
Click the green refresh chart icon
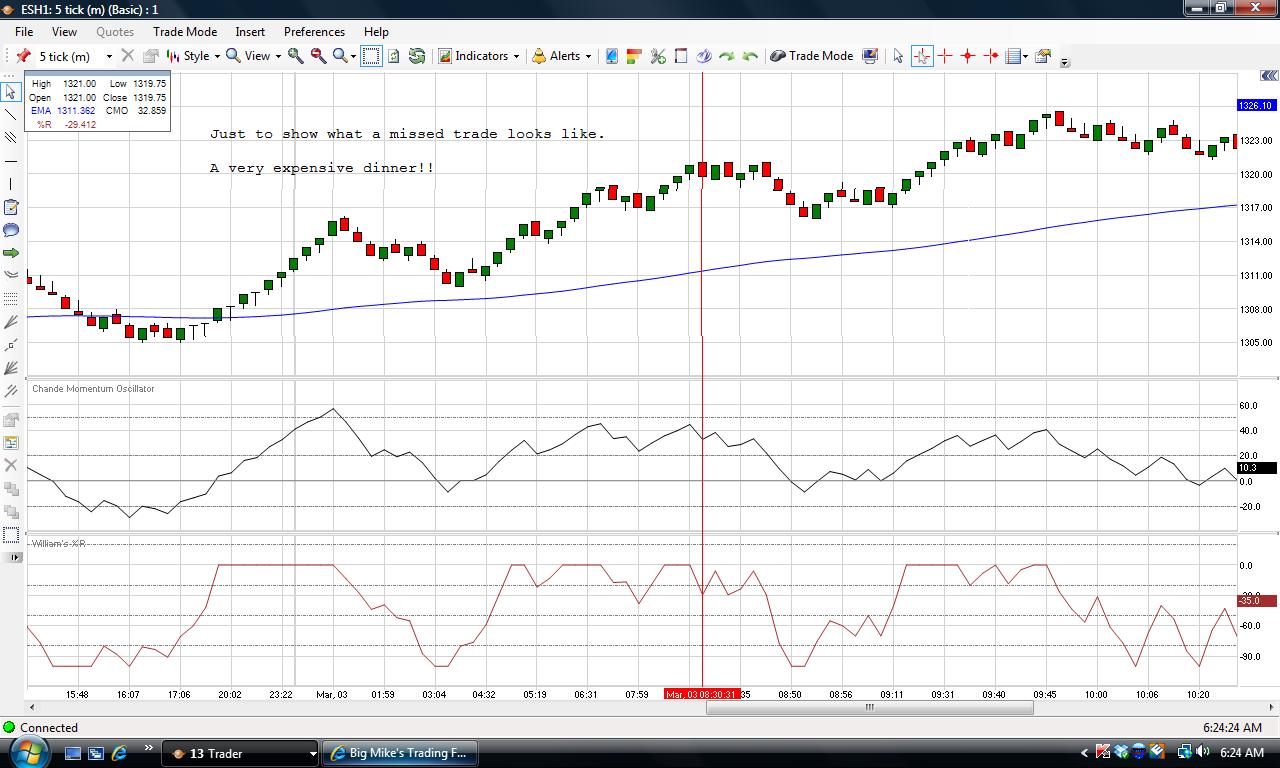[417, 56]
